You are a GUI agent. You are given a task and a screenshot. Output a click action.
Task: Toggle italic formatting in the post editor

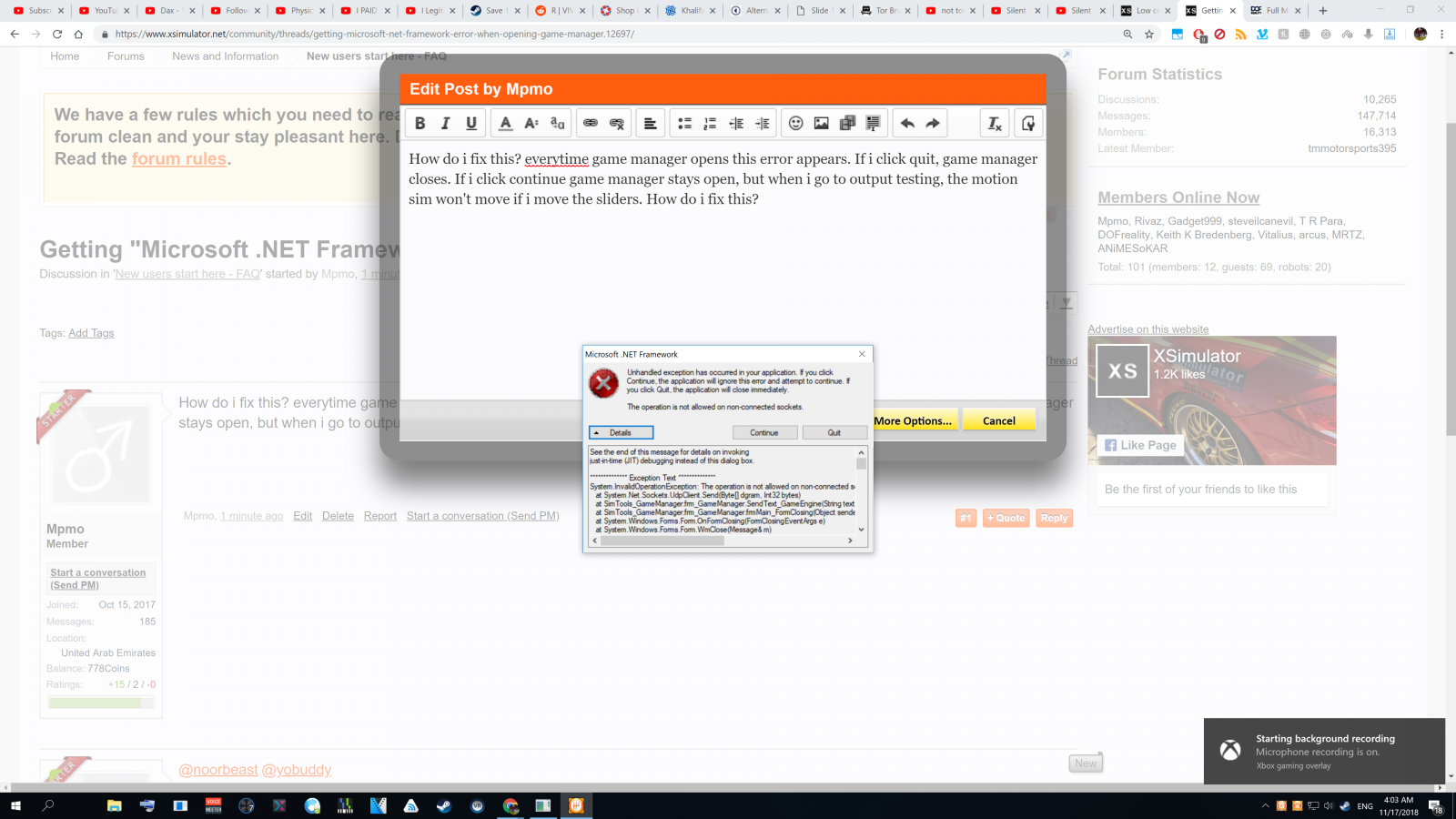pos(445,124)
